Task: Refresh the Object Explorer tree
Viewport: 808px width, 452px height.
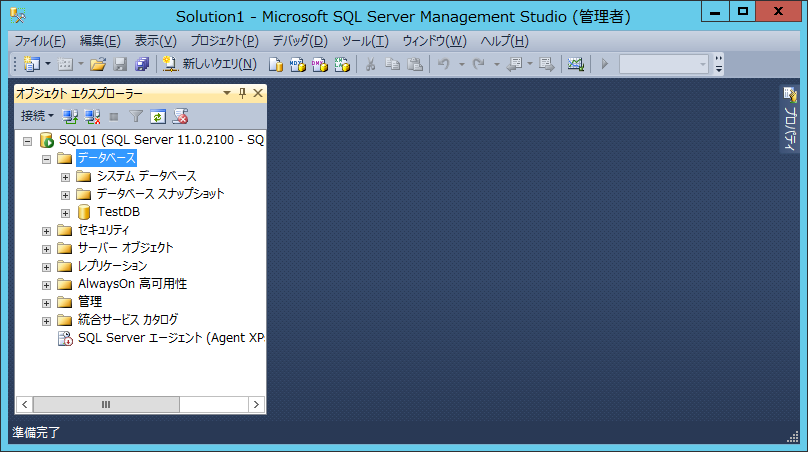Action: click(158, 116)
